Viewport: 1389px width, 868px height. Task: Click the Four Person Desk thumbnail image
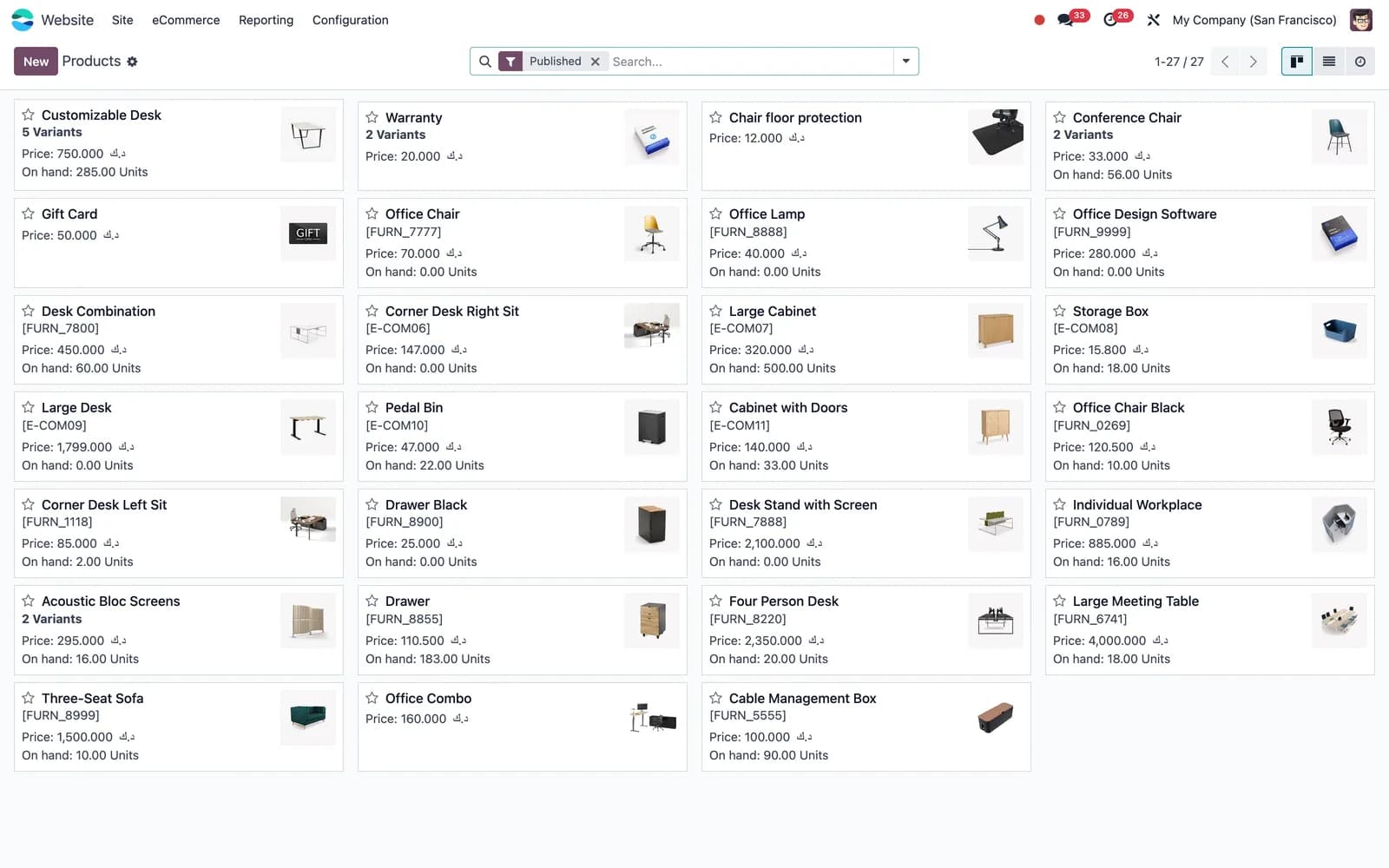996,621
